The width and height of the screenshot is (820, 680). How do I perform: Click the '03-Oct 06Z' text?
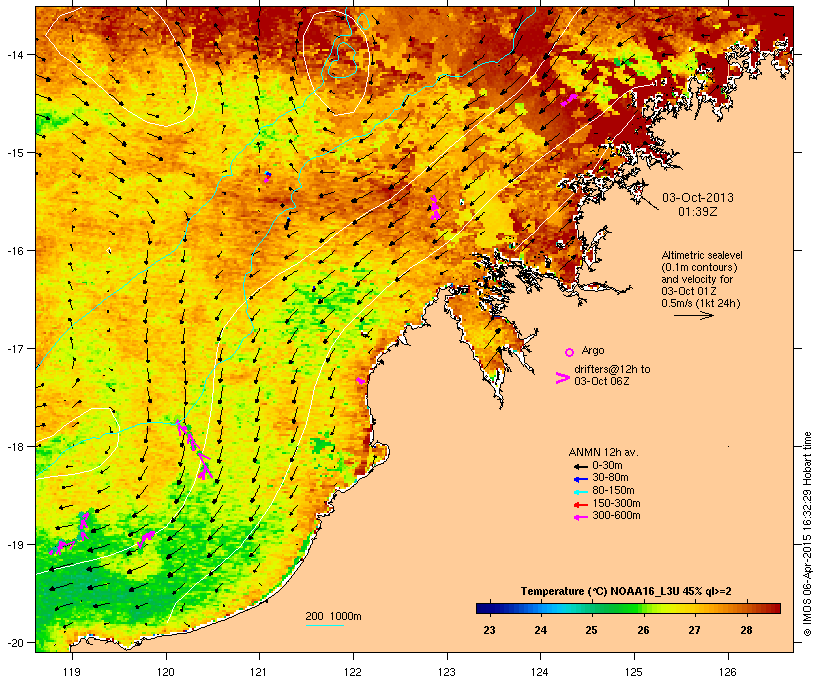(x=601, y=381)
